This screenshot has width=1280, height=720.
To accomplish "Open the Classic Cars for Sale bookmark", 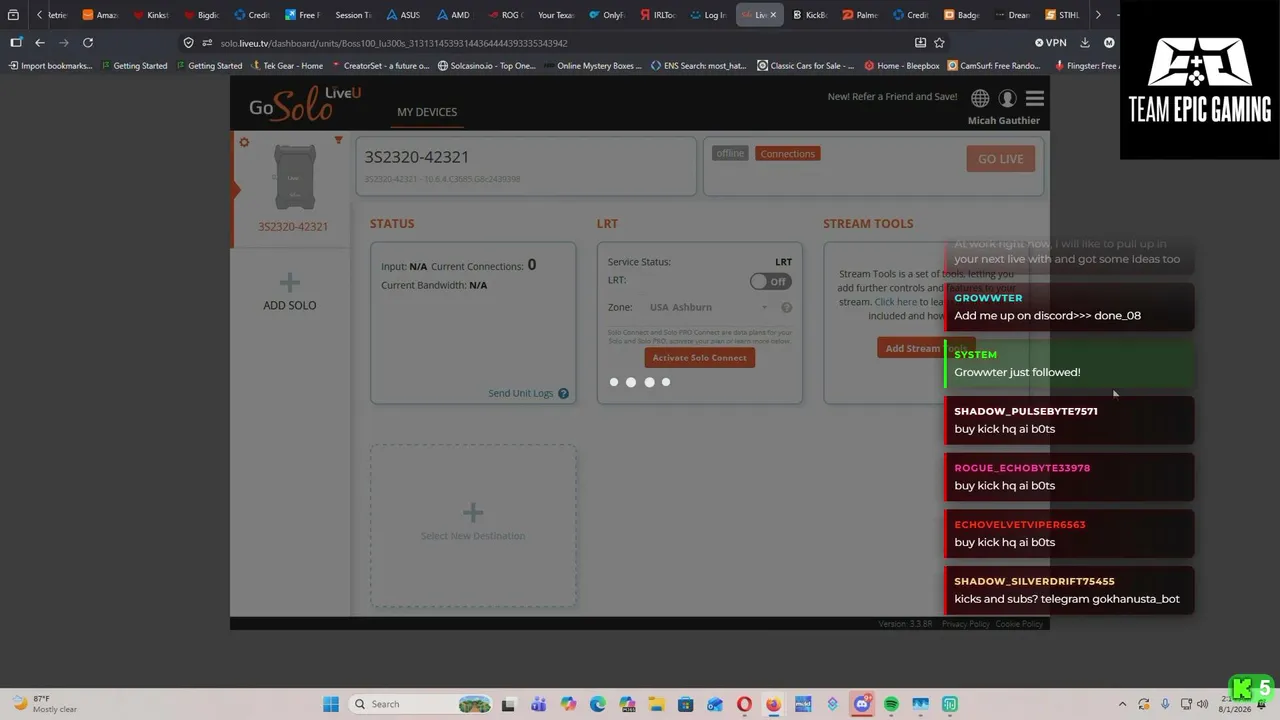I will point(806,66).
